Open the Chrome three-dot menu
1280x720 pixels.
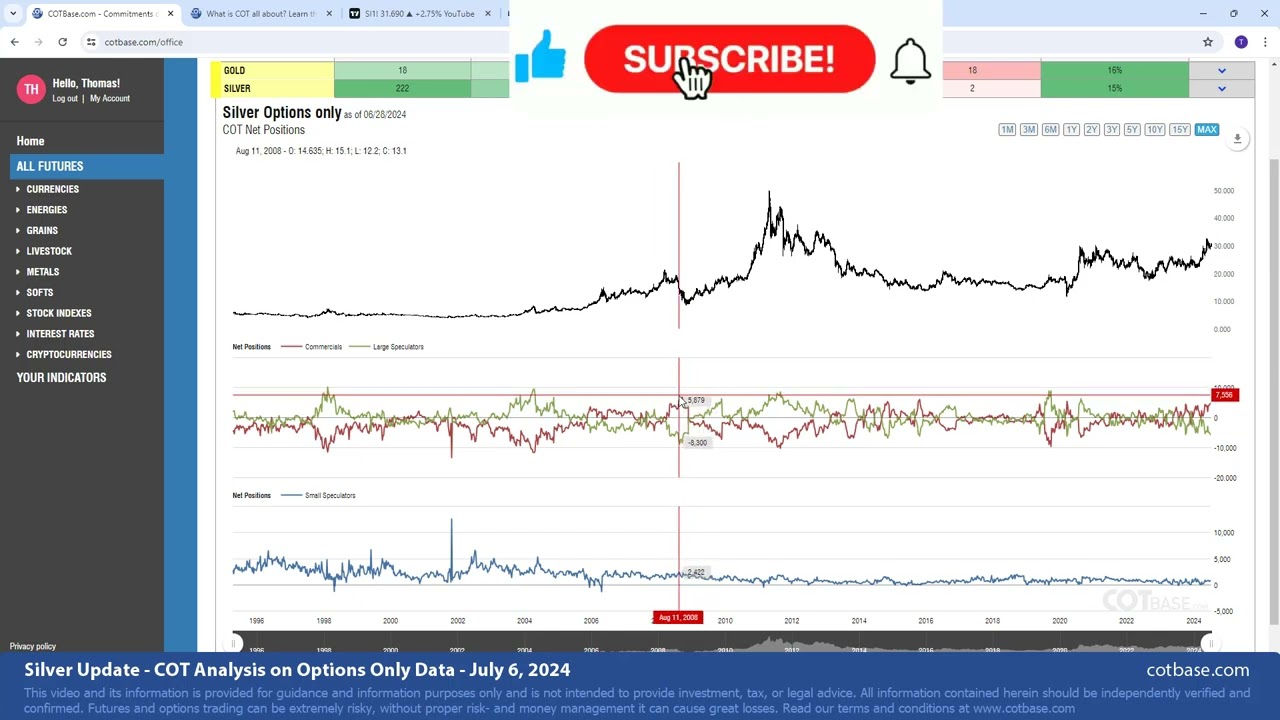[x=1265, y=42]
